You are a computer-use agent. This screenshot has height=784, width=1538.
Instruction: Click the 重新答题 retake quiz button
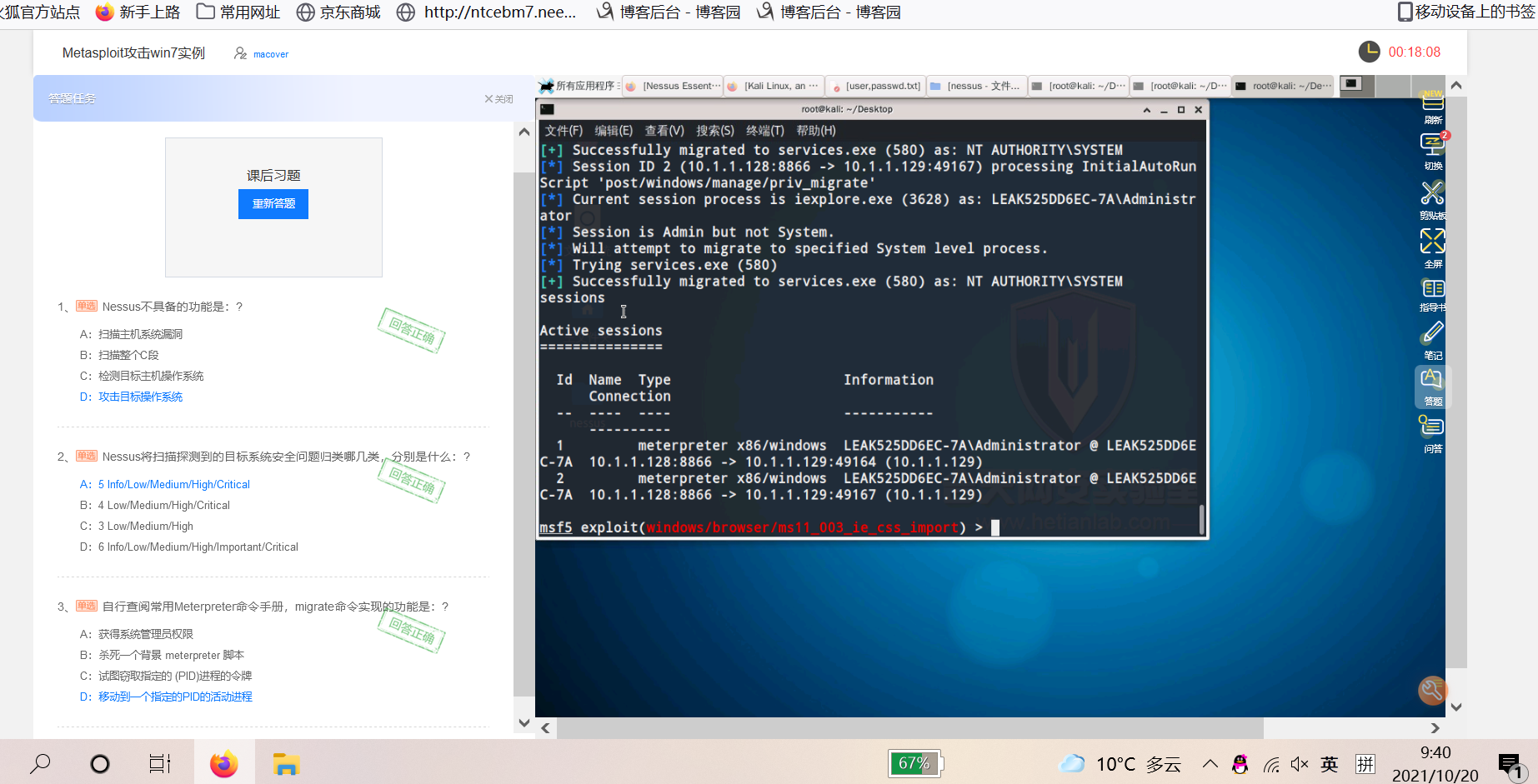[273, 204]
